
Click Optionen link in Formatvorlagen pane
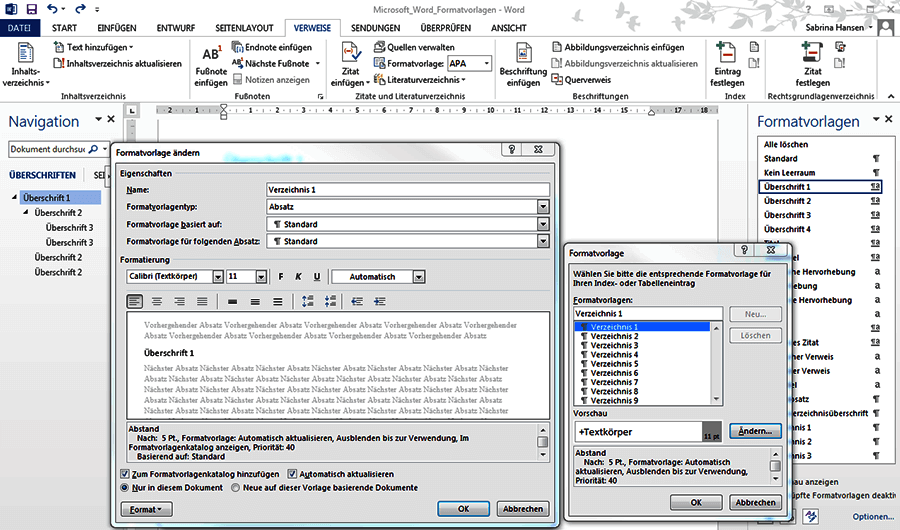(x=873, y=516)
